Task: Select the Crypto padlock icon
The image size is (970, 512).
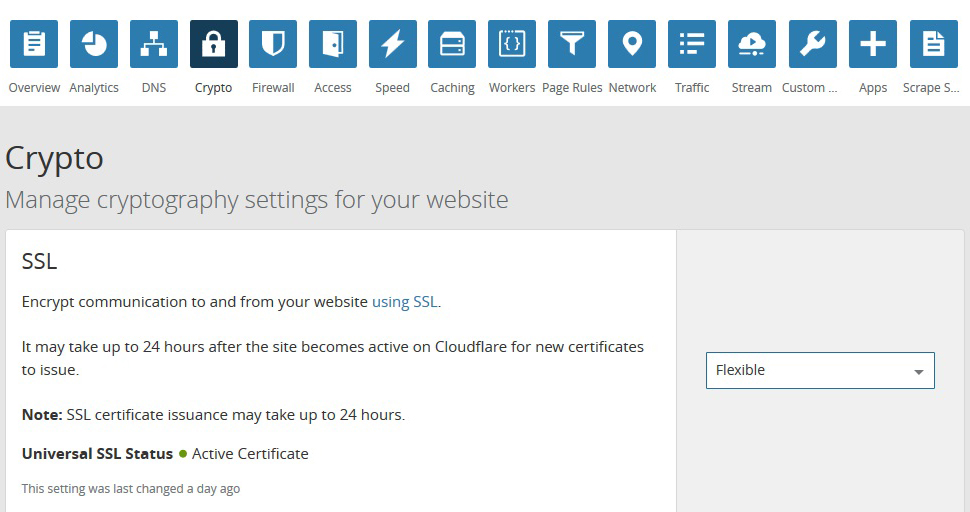Action: (213, 44)
